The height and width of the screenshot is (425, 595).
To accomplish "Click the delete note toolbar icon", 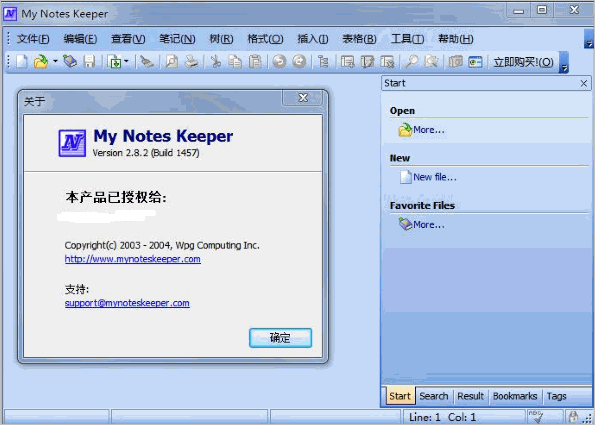I will [x=387, y=61].
